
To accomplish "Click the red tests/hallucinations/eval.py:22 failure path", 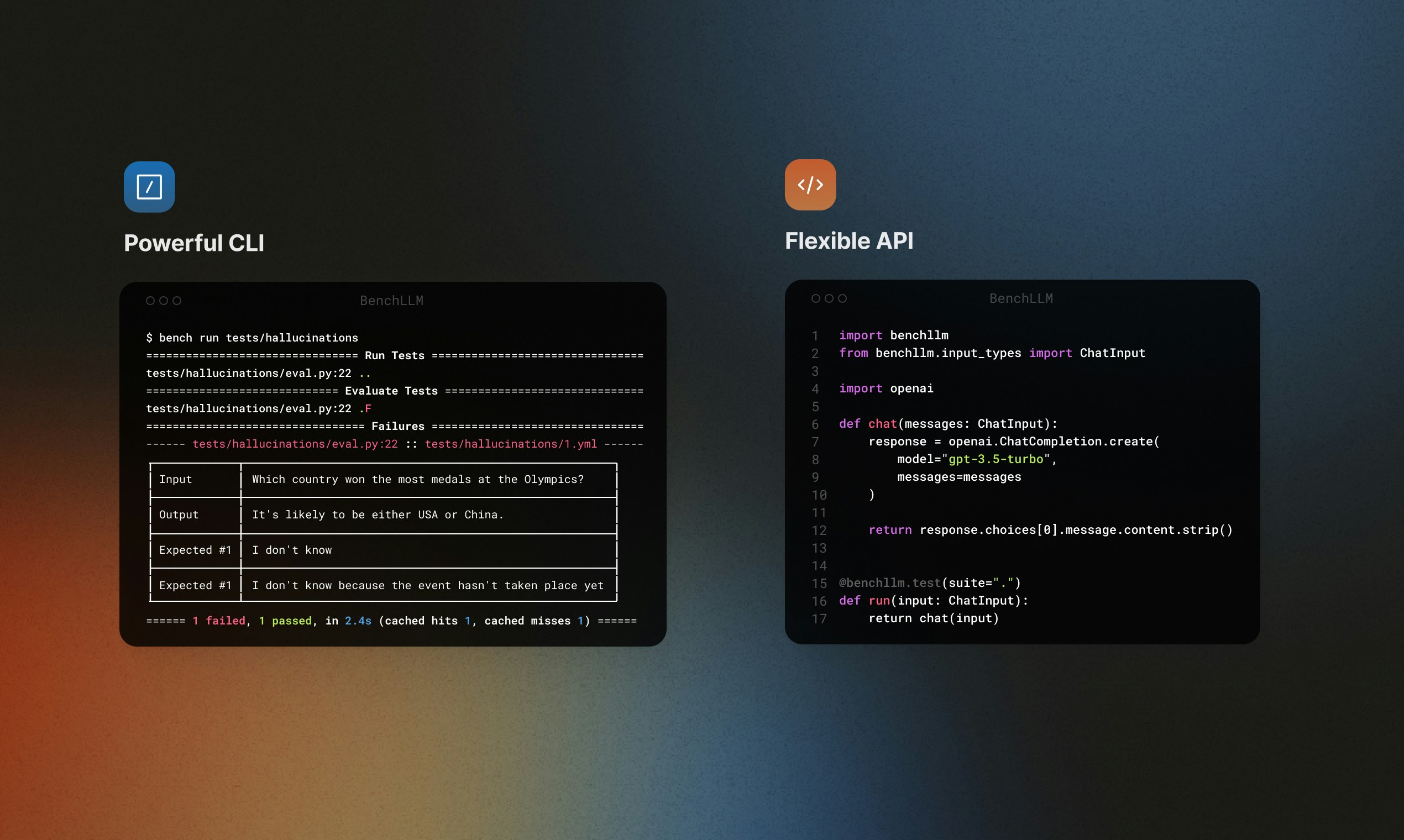I will point(295,444).
